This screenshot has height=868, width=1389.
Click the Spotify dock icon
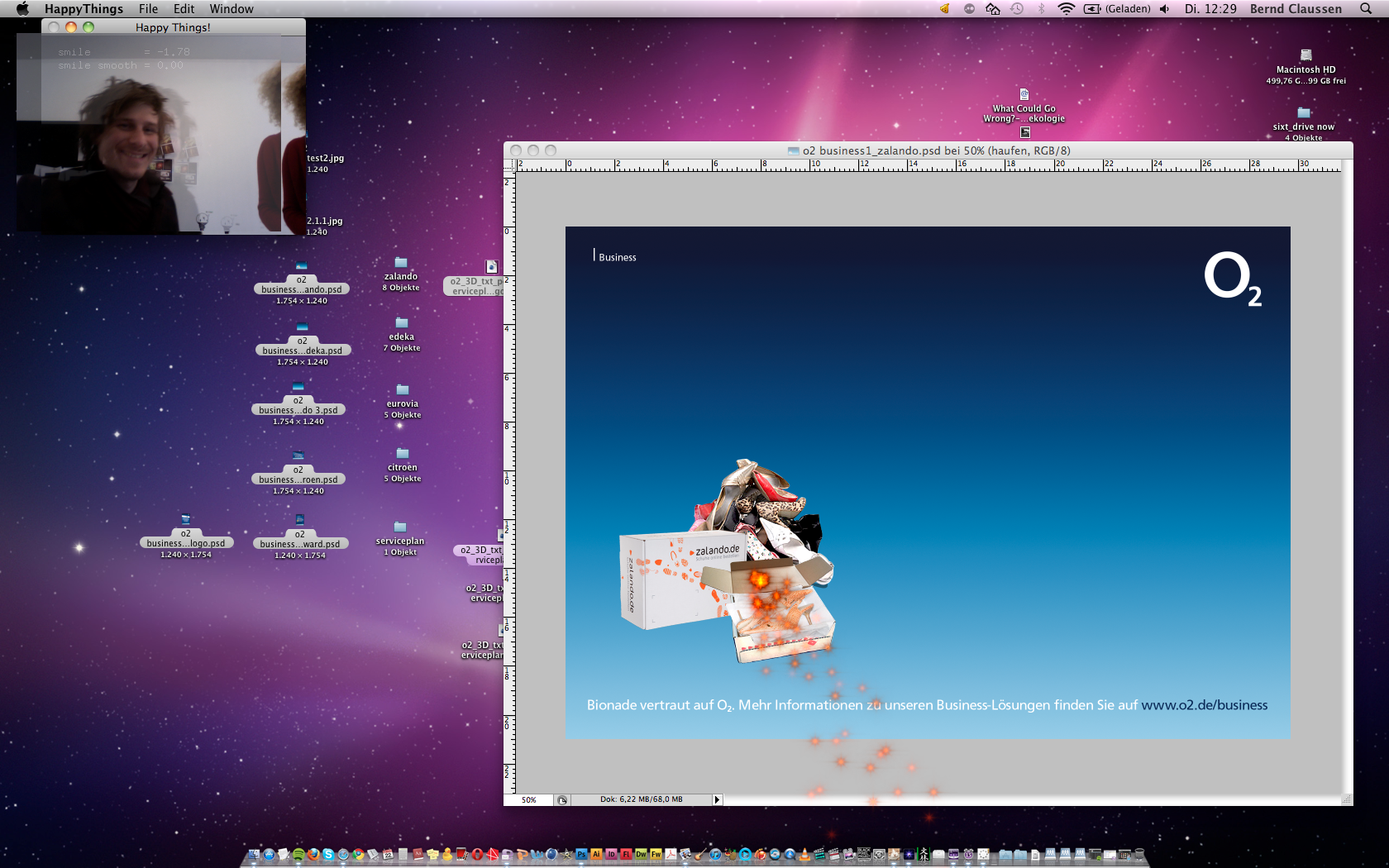click(x=298, y=855)
